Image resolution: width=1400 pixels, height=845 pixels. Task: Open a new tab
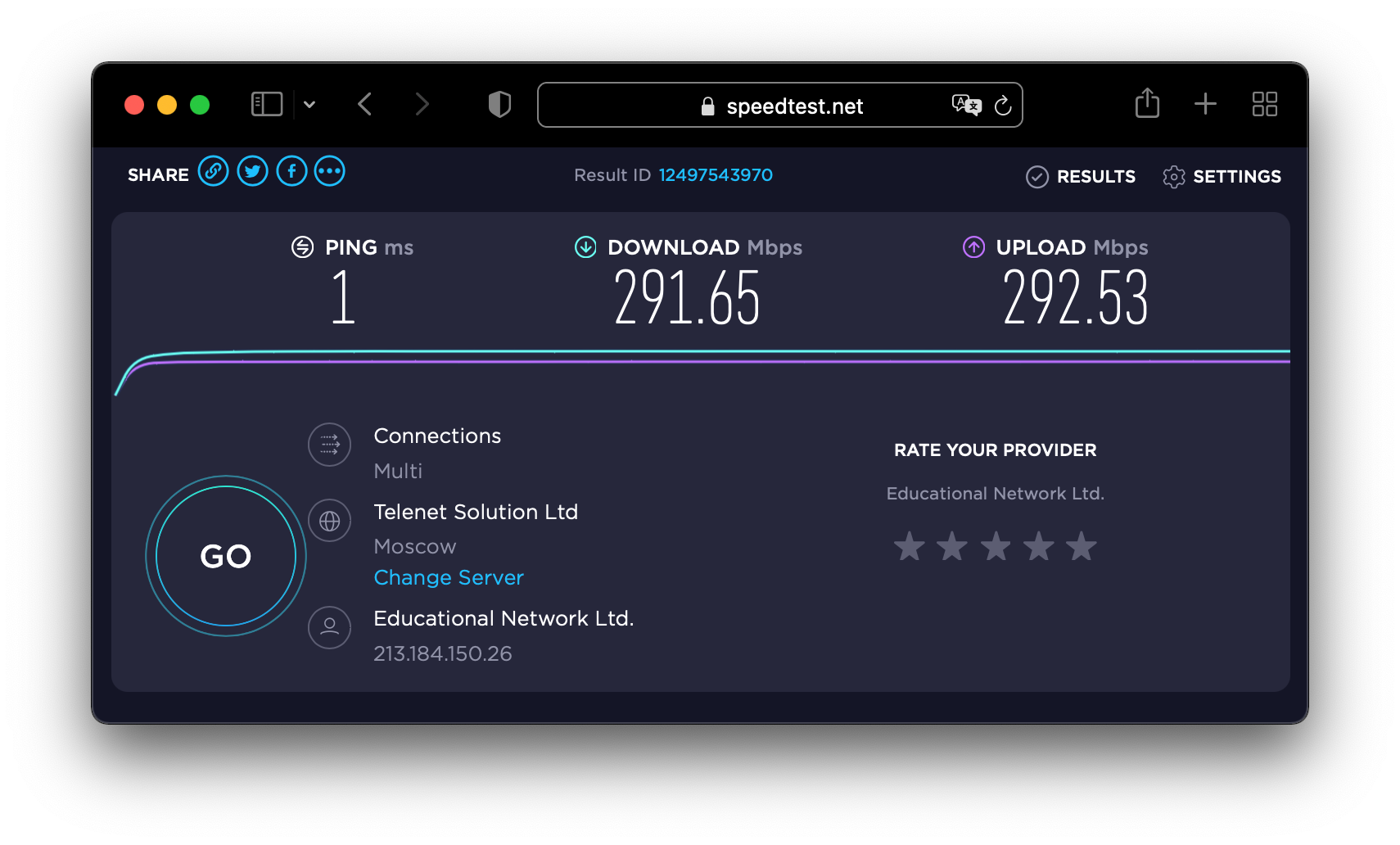point(1205,104)
